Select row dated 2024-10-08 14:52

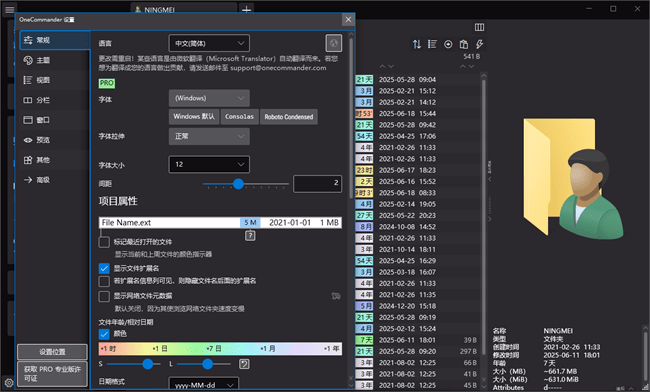[x=417, y=227]
